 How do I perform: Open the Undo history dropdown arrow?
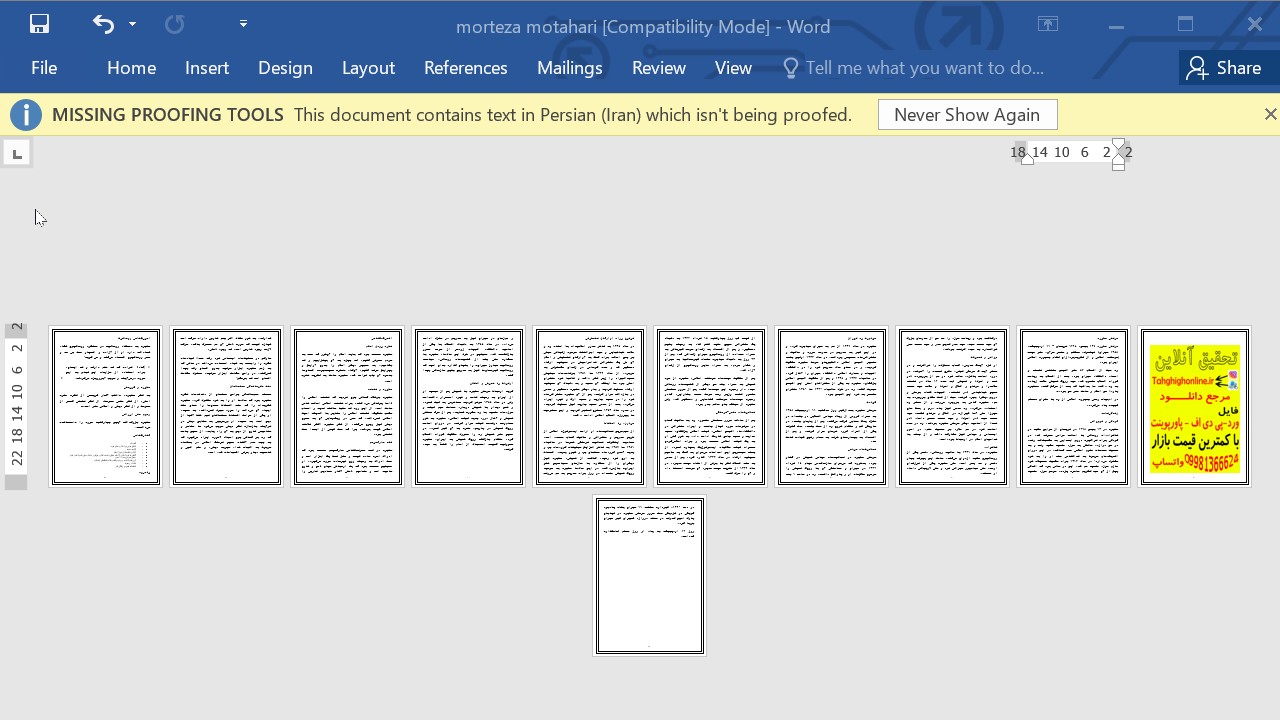coord(132,24)
